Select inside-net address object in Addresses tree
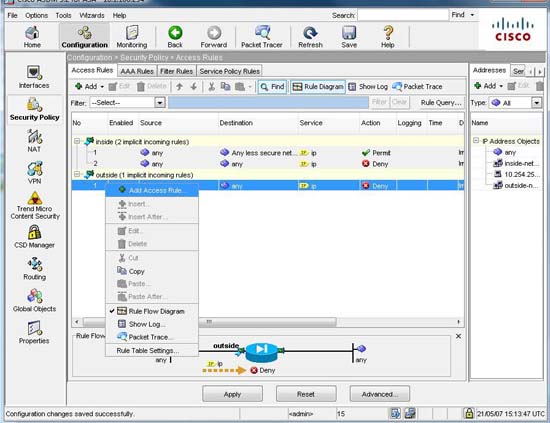Image resolution: width=550 pixels, height=423 pixels. [x=516, y=163]
